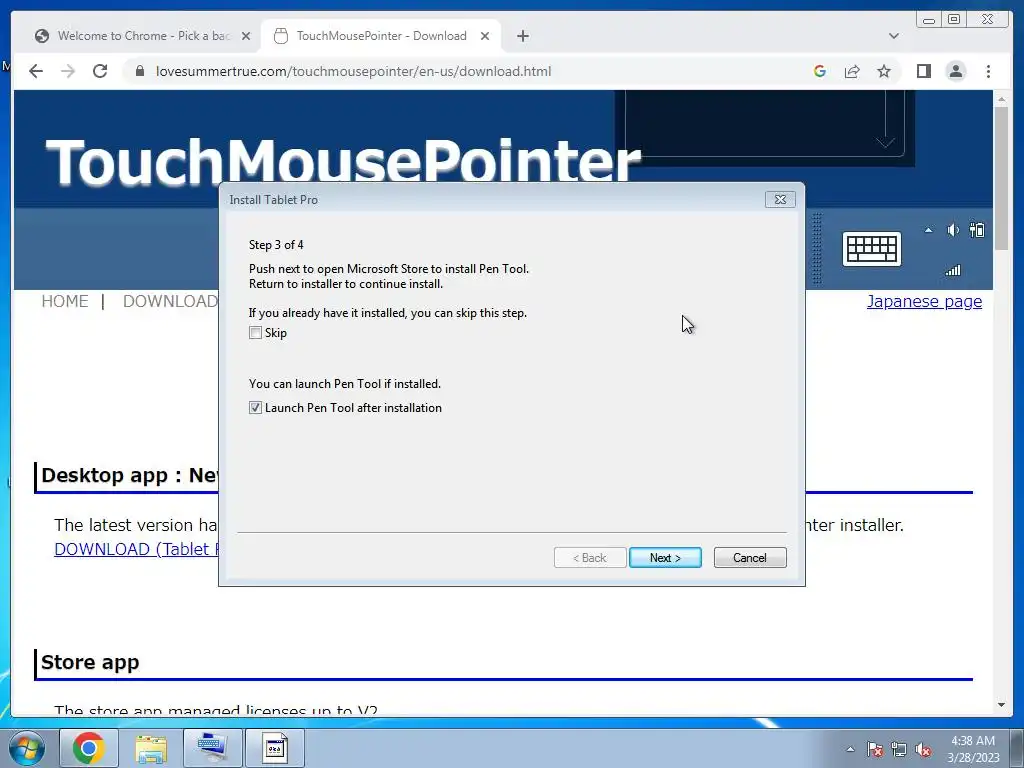Open Google icon in address bar
The width and height of the screenshot is (1024, 768).
[x=820, y=71]
